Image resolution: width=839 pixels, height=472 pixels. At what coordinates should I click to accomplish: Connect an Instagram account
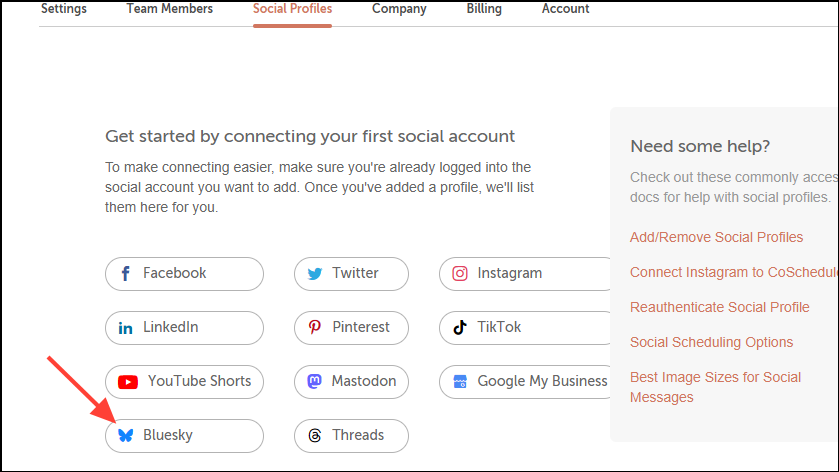pos(525,274)
